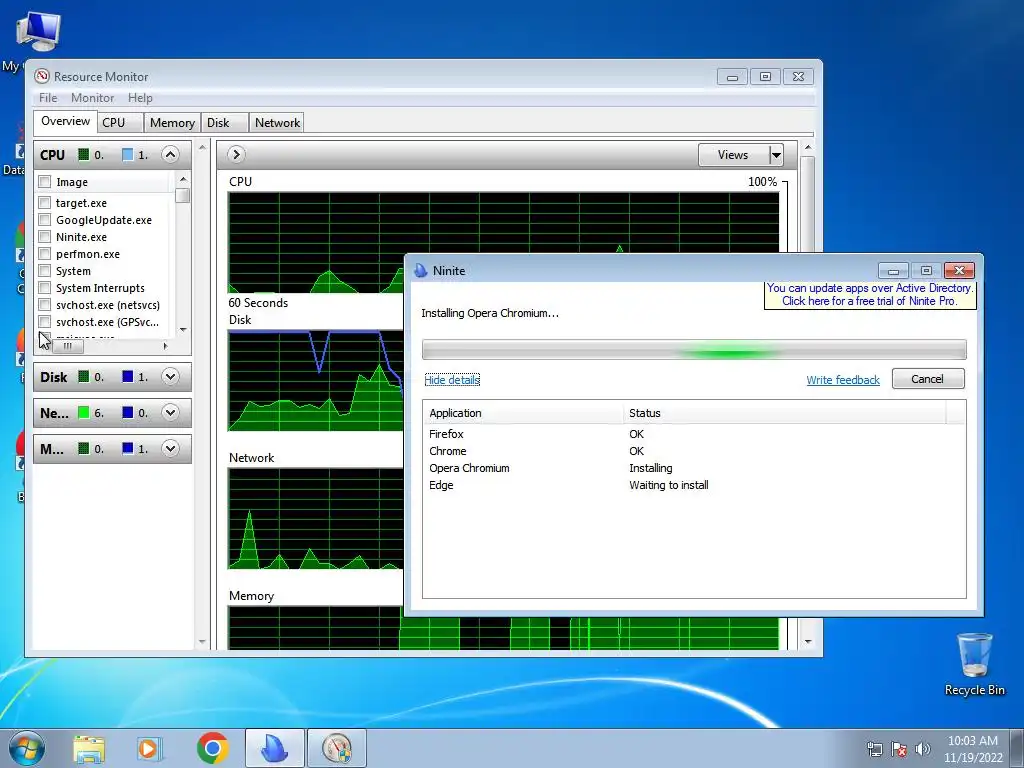This screenshot has height=768, width=1024.
Task: Expand the Disk section chevron
Action: point(170,377)
